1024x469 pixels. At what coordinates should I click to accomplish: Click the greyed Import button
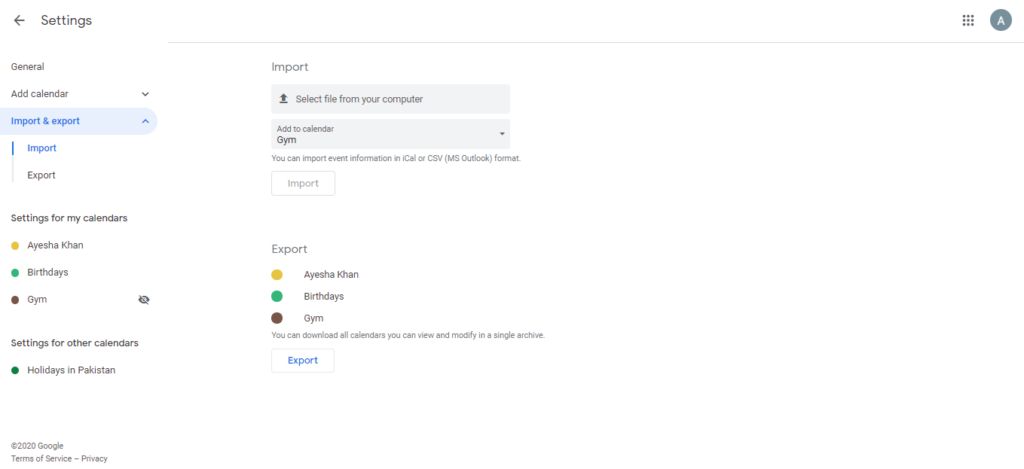click(303, 184)
